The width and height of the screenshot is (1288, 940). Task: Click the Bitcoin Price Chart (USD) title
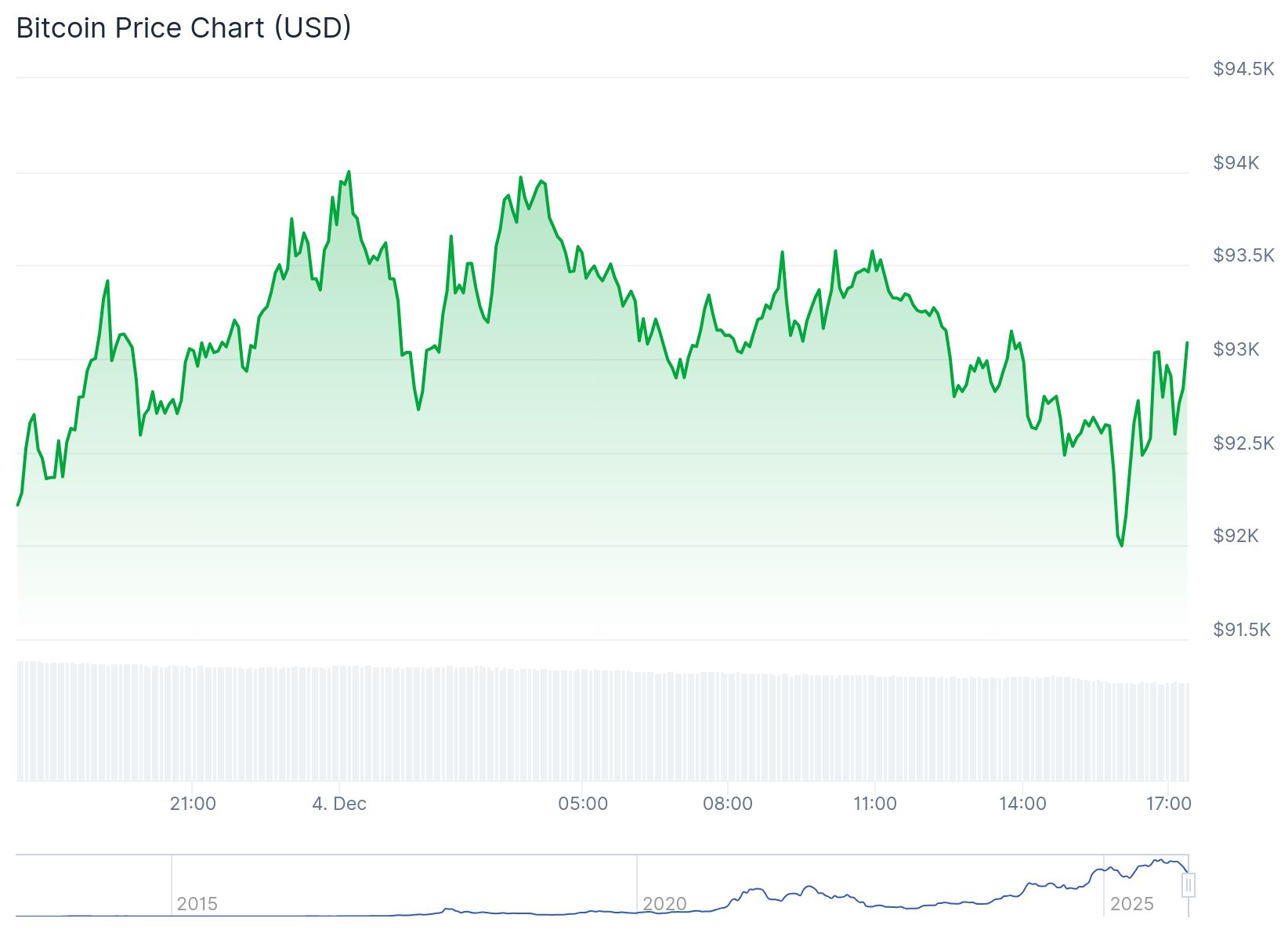click(x=183, y=28)
